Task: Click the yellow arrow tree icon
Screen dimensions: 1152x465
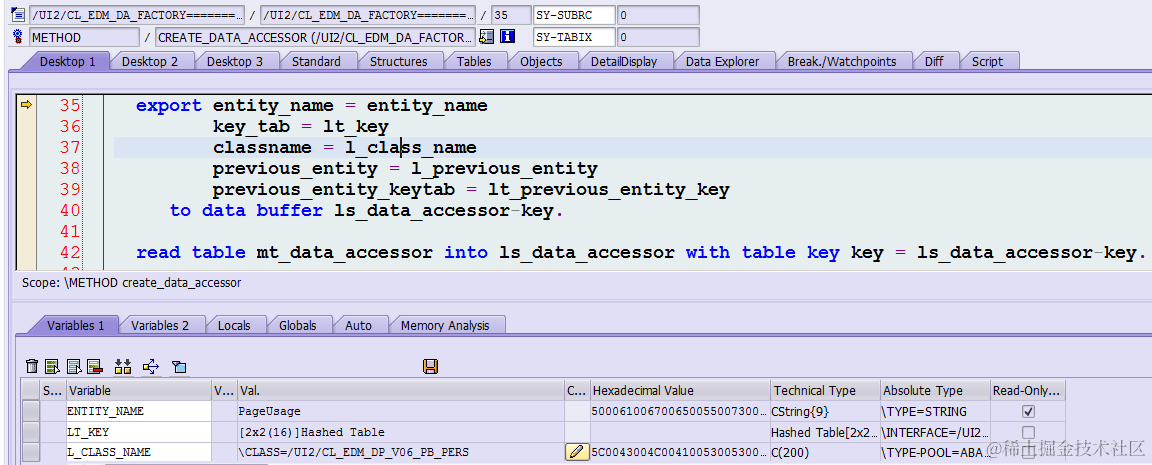Action: (151, 366)
